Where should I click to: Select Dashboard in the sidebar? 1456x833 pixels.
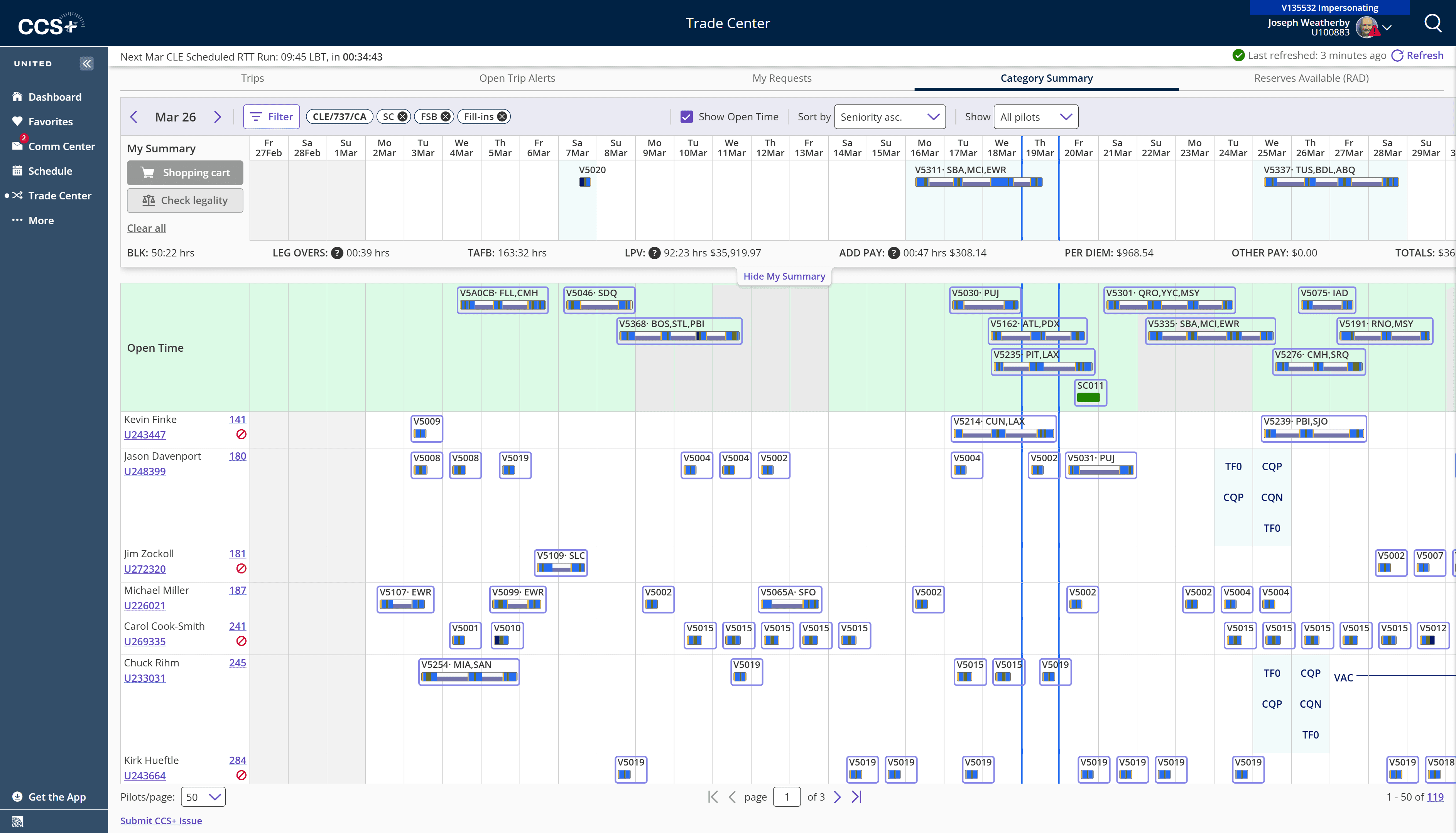tap(55, 97)
